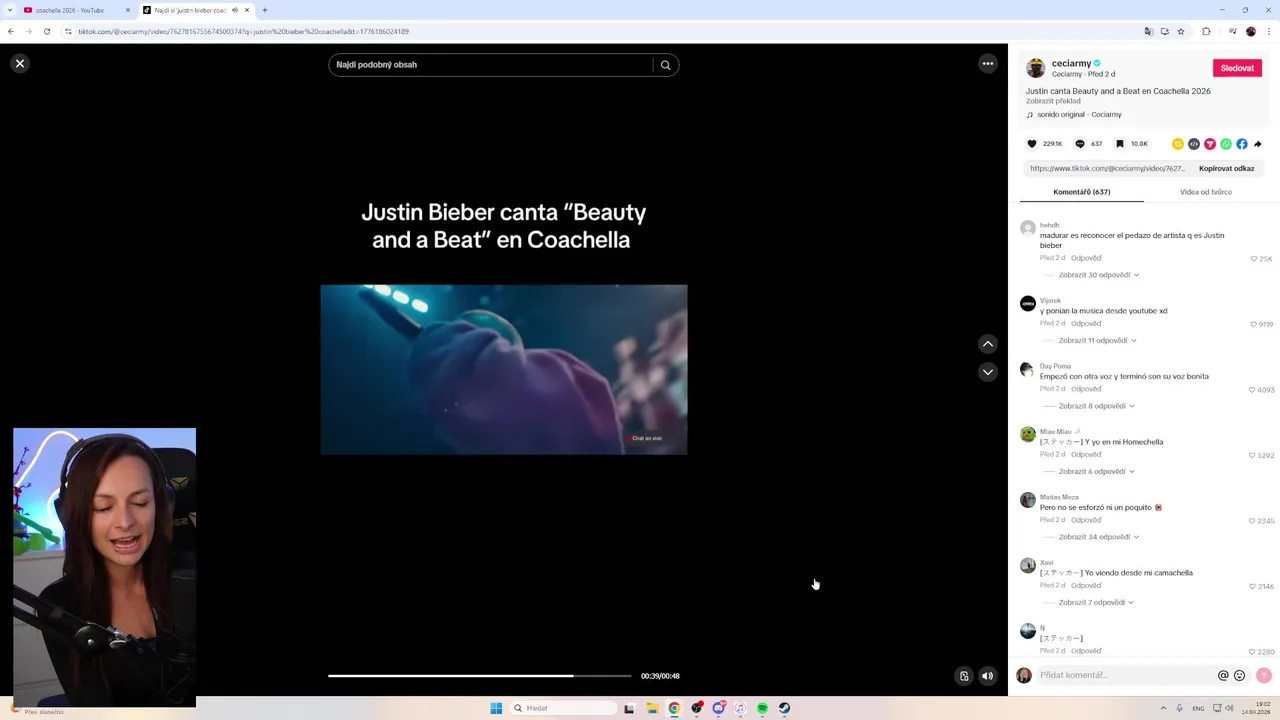Viewport: 1280px width, 720px height.
Task: Toggle auto-scroll icon beside volume
Action: click(964, 676)
